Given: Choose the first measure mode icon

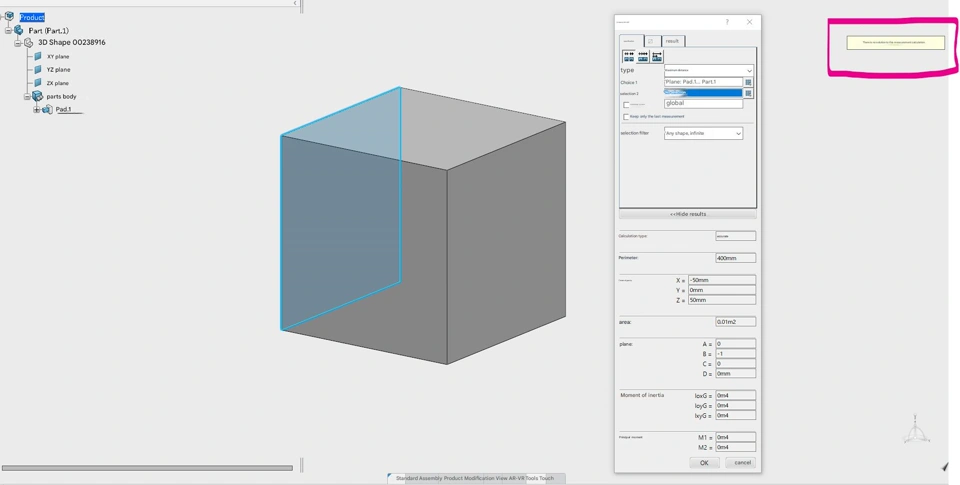Looking at the screenshot, I should click(629, 56).
